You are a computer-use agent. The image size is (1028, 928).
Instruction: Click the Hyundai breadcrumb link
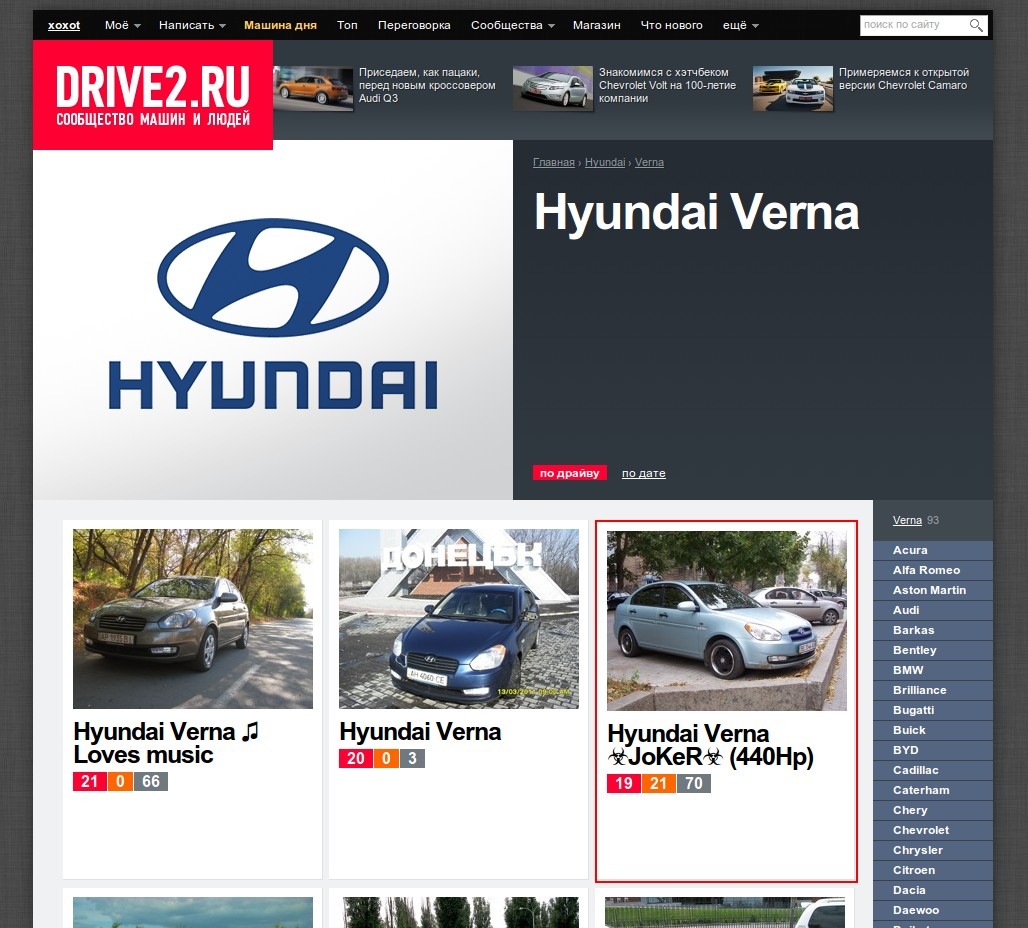coord(604,162)
